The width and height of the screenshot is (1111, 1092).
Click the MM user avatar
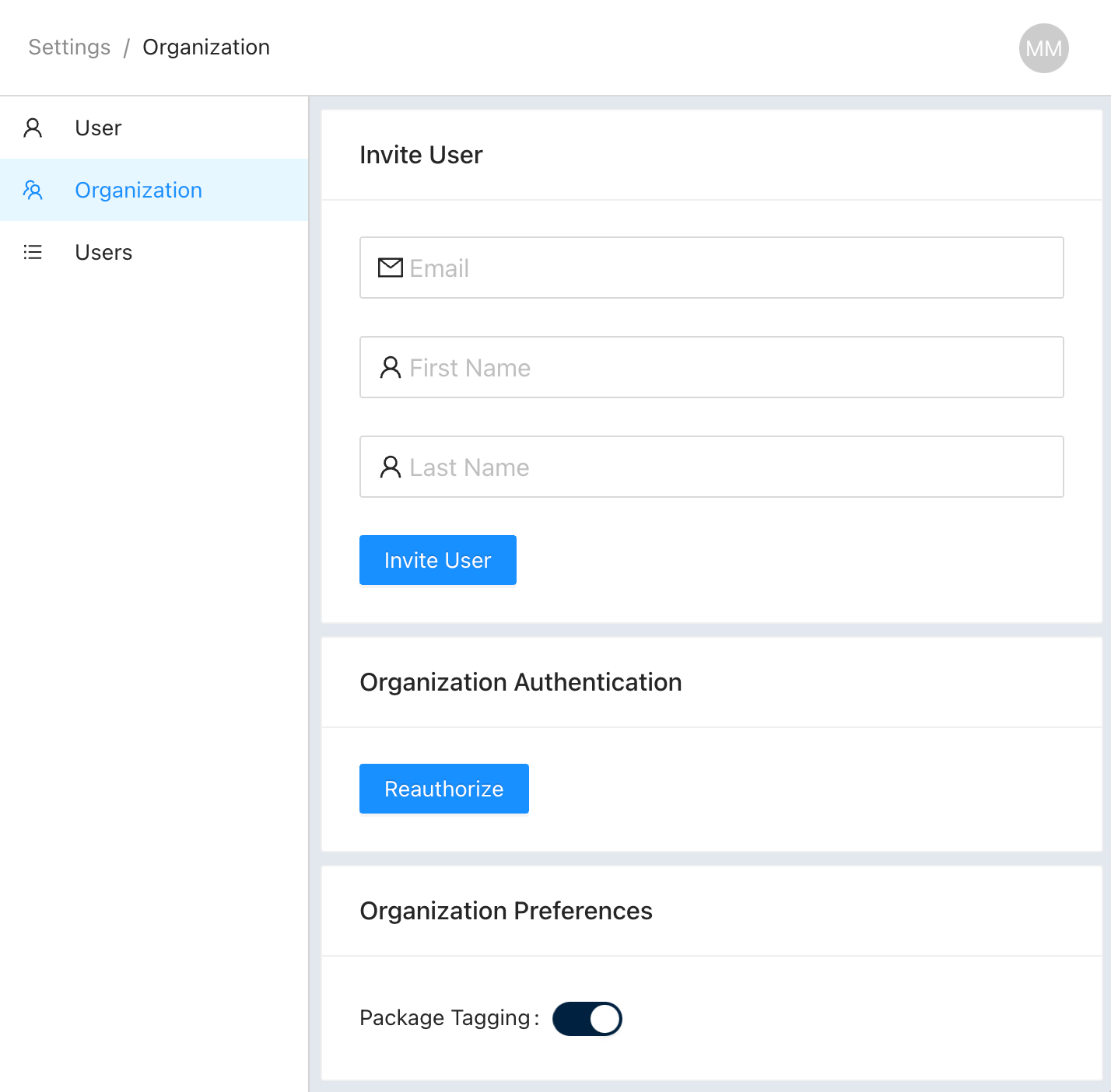tap(1043, 48)
